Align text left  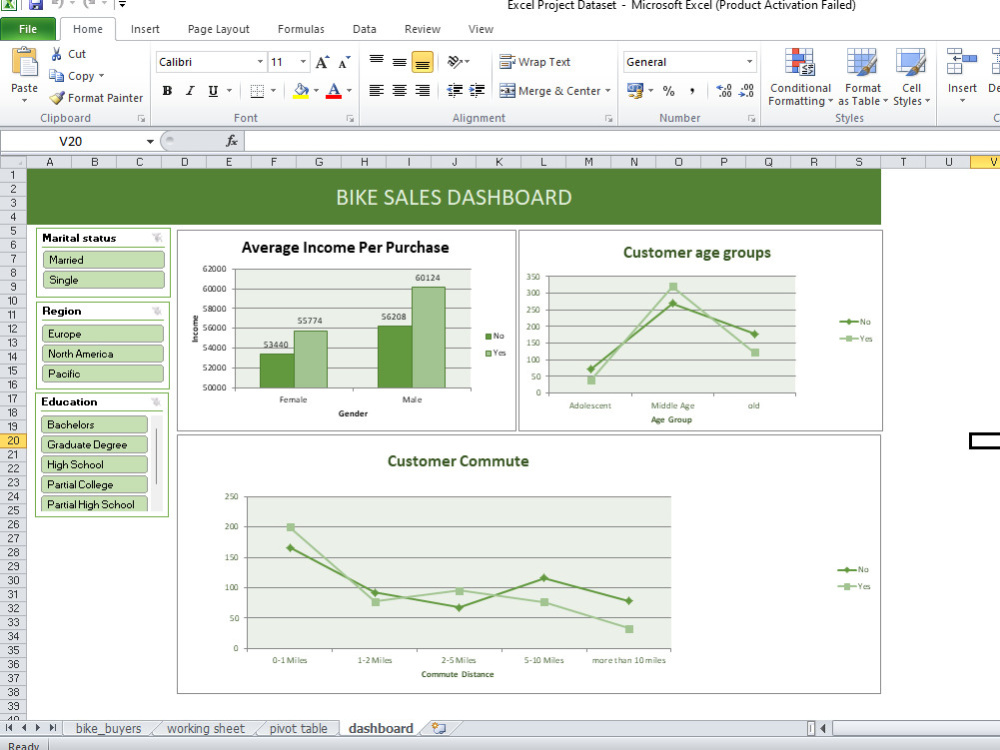pos(376,91)
